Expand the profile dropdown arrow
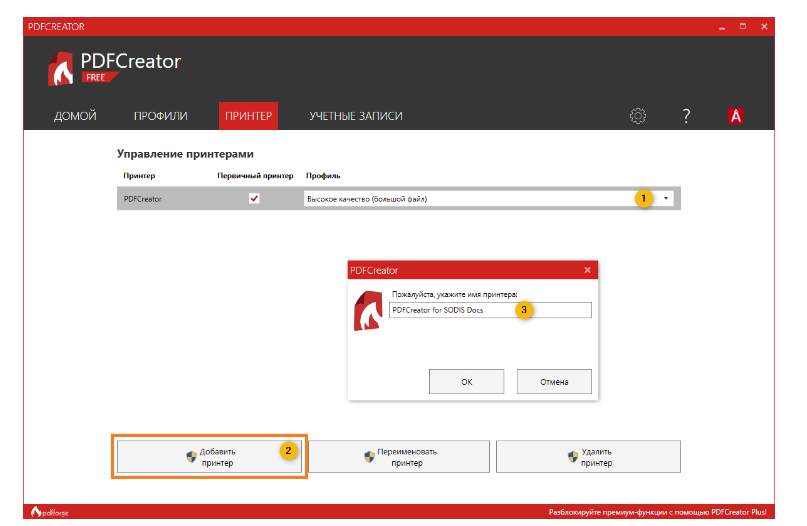Screen dimensions: 807x526 (x=665, y=198)
